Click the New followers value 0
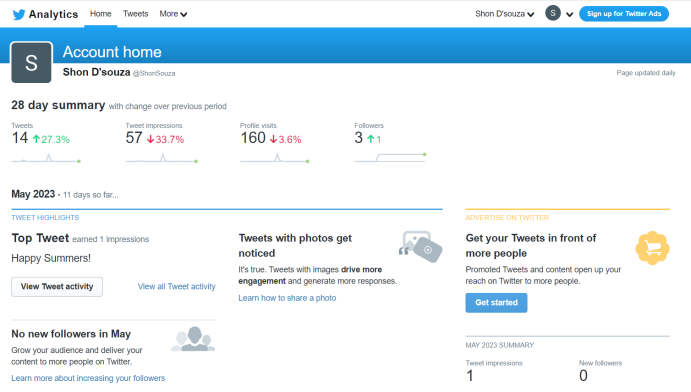The image size is (691, 392). click(x=583, y=376)
